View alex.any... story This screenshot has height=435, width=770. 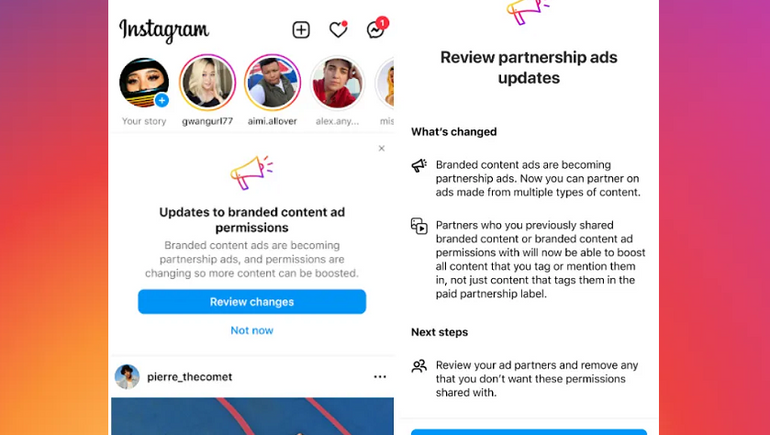click(337, 82)
